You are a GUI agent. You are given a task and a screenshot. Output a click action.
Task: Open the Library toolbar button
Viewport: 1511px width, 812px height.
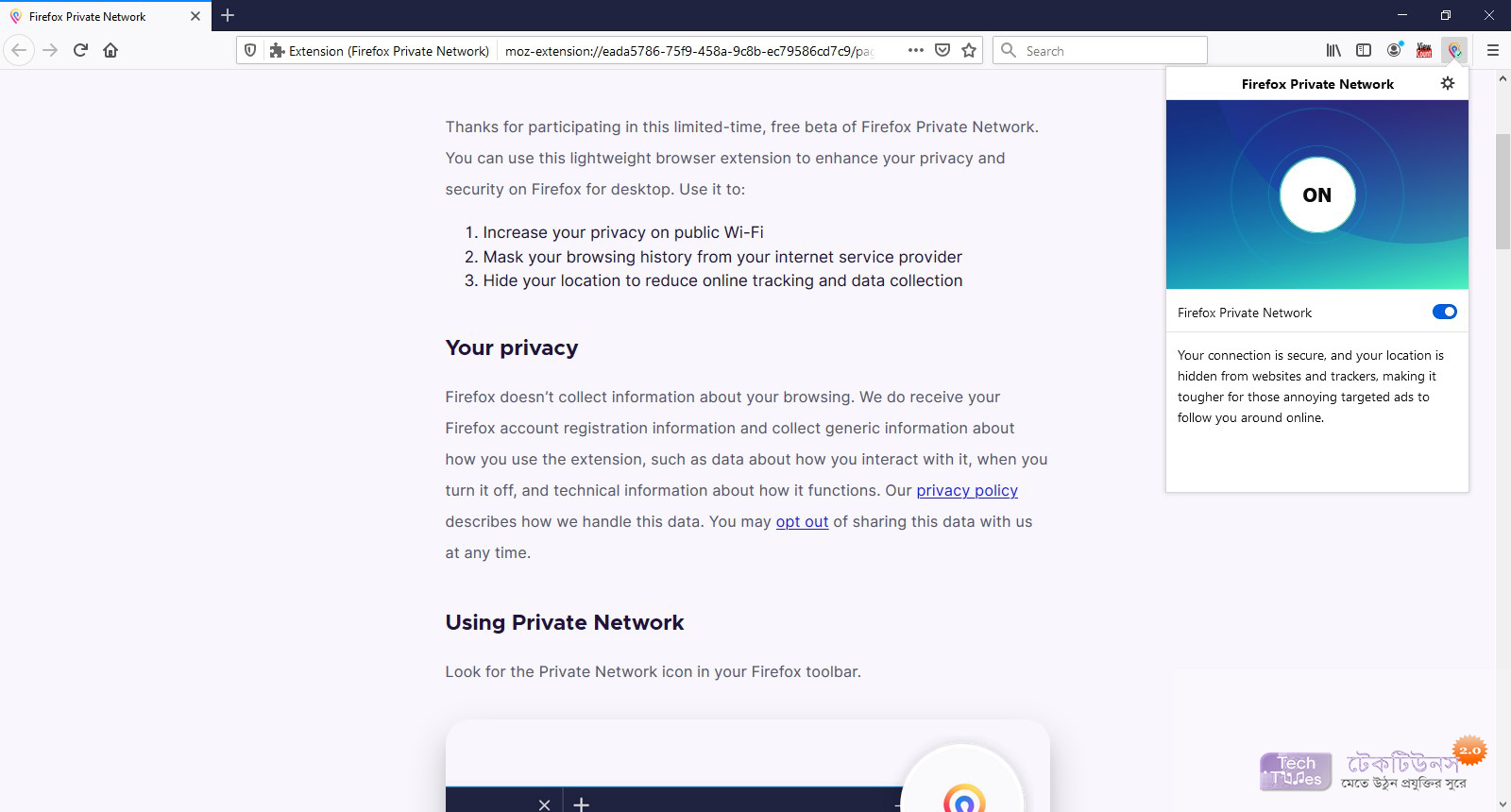click(x=1333, y=50)
